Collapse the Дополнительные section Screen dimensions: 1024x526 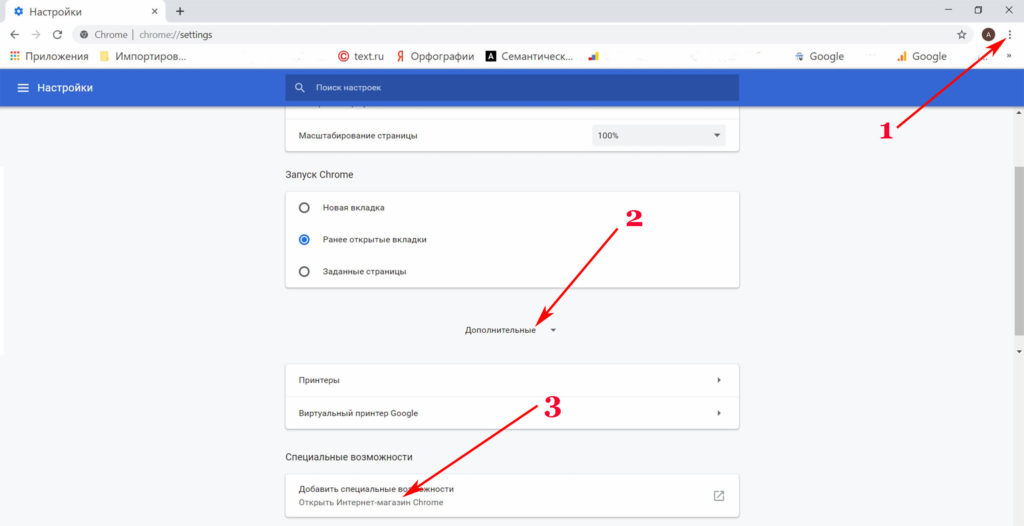[x=510, y=330]
